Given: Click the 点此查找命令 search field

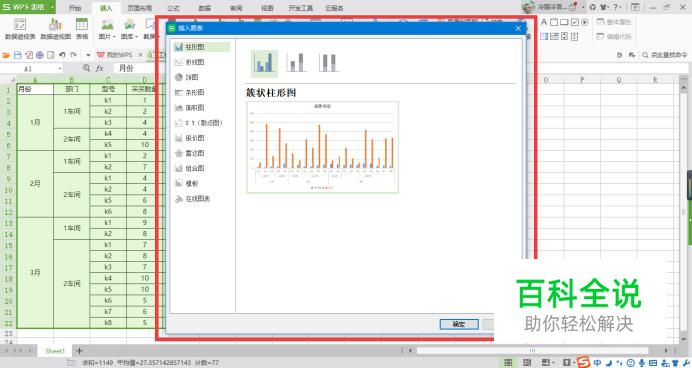Looking at the screenshot, I should [x=665, y=55].
